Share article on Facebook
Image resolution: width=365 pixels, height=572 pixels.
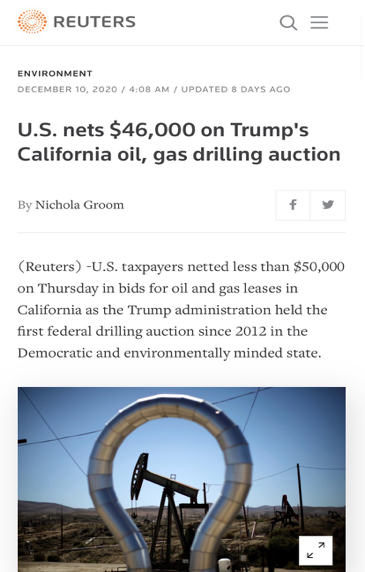coord(293,205)
